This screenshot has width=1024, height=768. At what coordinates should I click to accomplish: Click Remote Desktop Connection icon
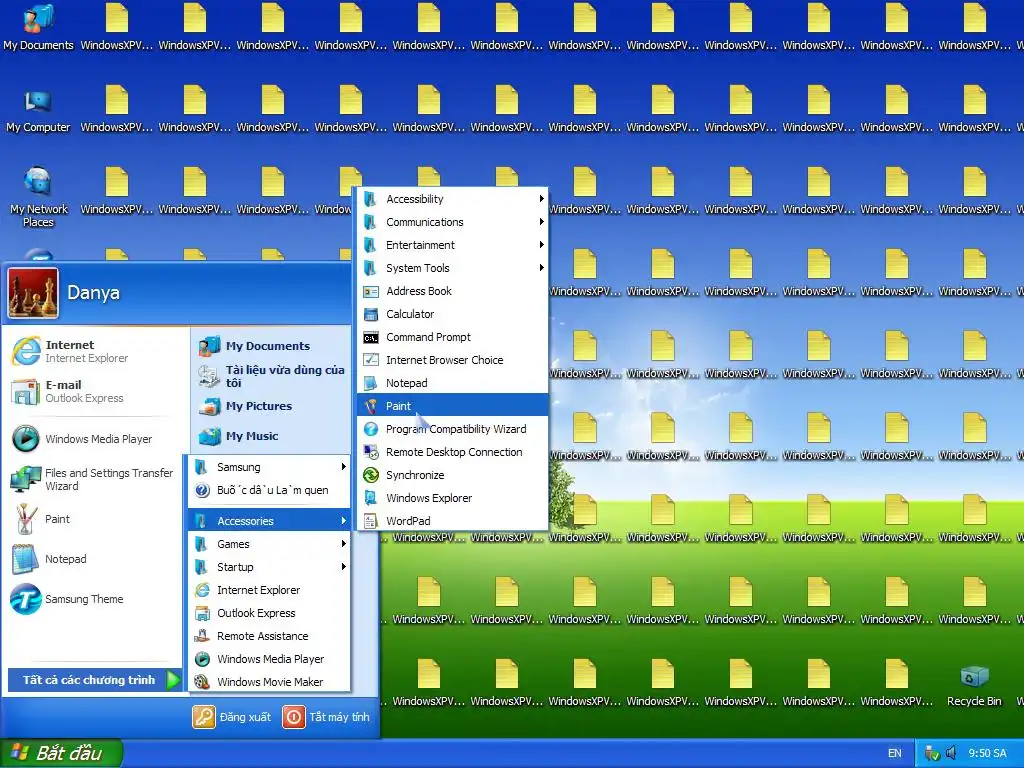370,452
